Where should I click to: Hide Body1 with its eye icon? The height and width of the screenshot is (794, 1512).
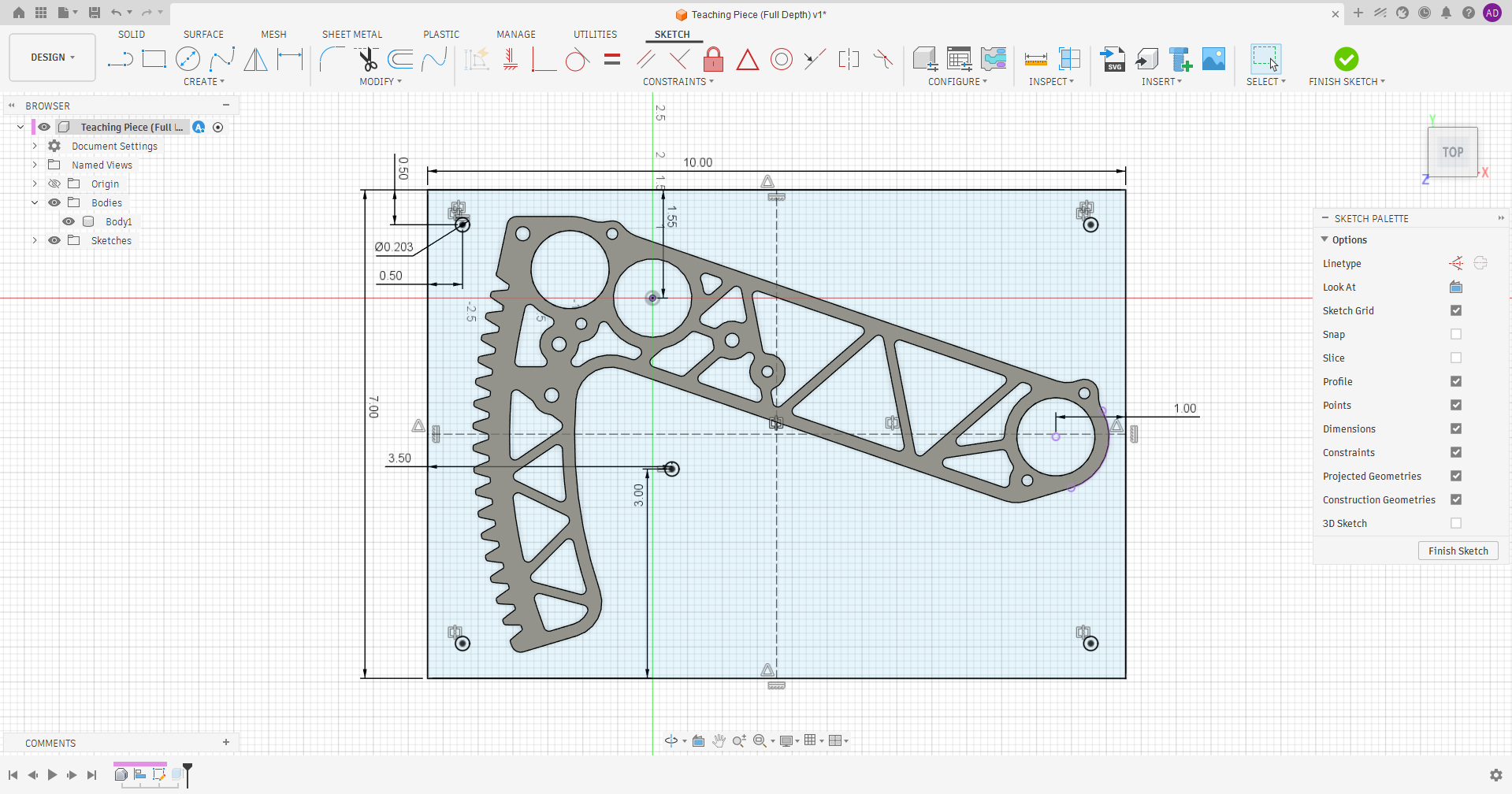[x=69, y=221]
